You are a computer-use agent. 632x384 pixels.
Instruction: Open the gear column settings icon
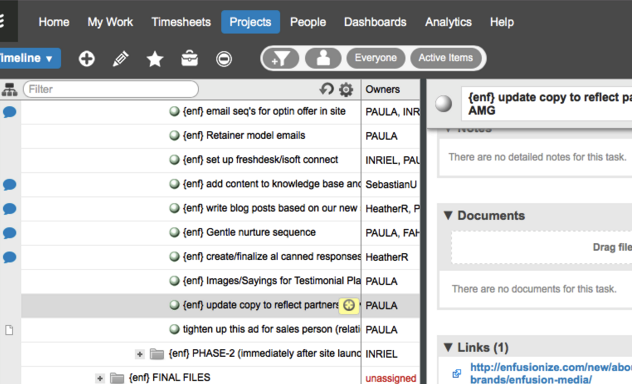pos(346,89)
